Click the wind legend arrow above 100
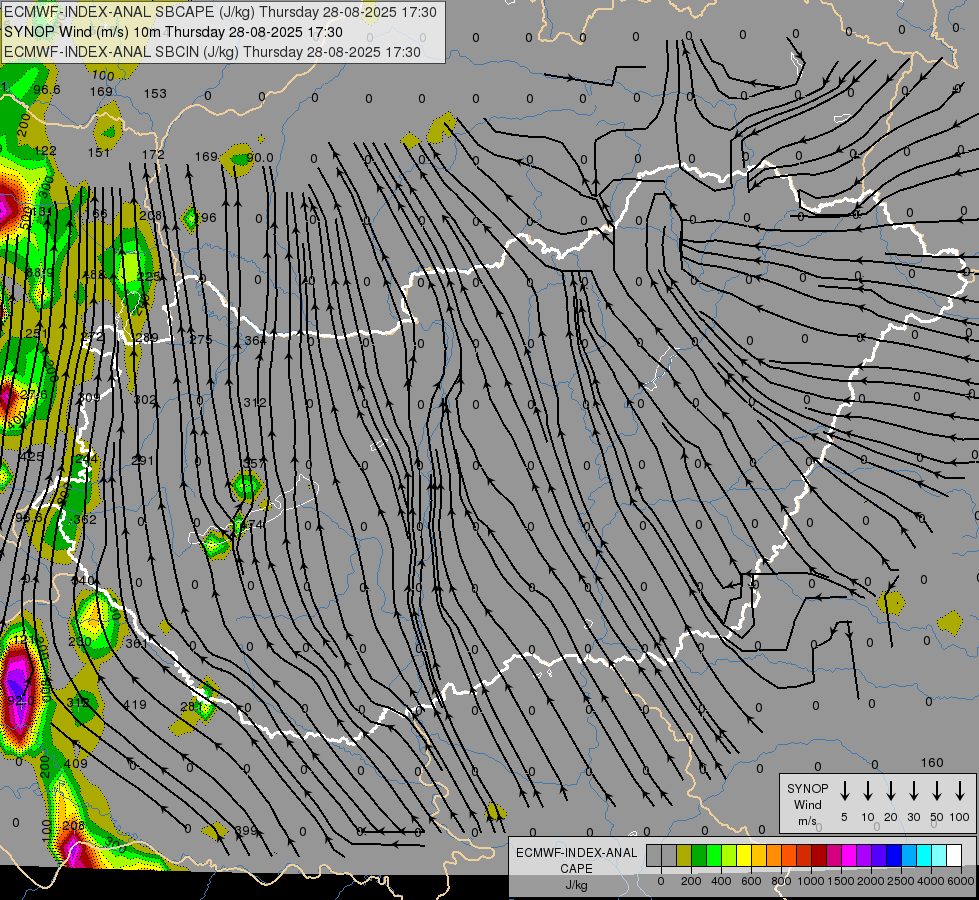 click(x=960, y=791)
